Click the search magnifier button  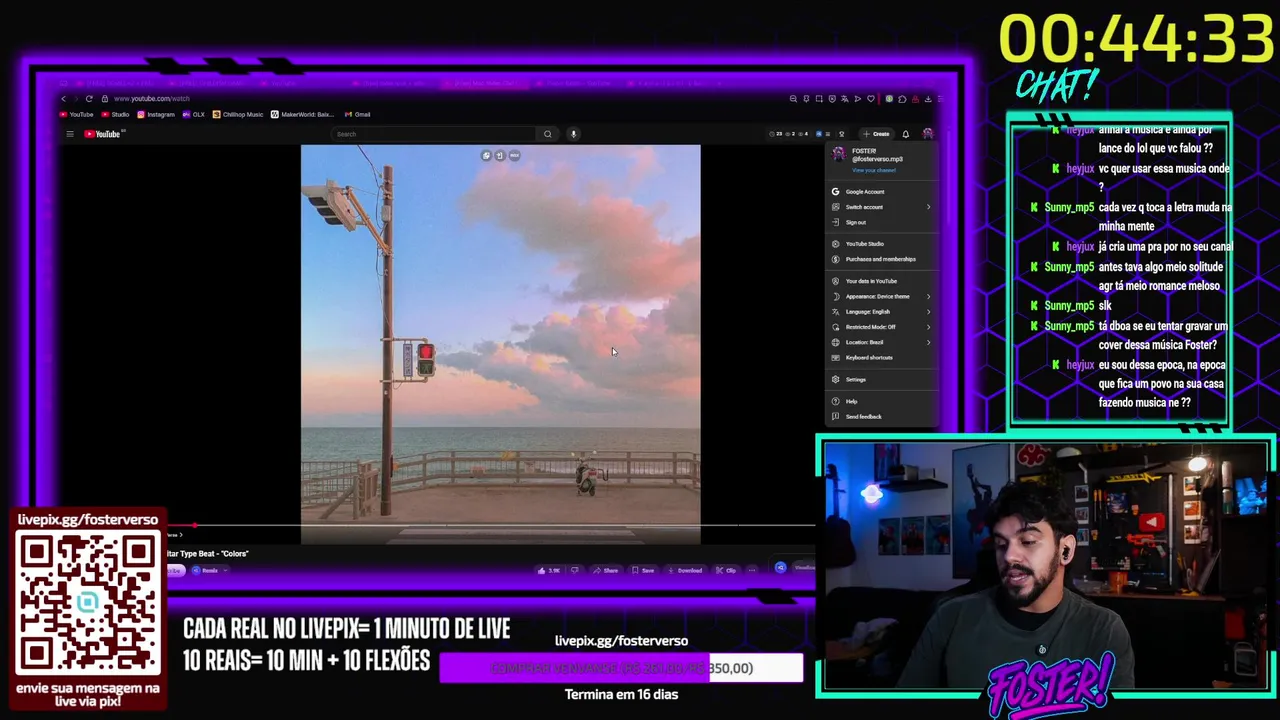coord(547,134)
